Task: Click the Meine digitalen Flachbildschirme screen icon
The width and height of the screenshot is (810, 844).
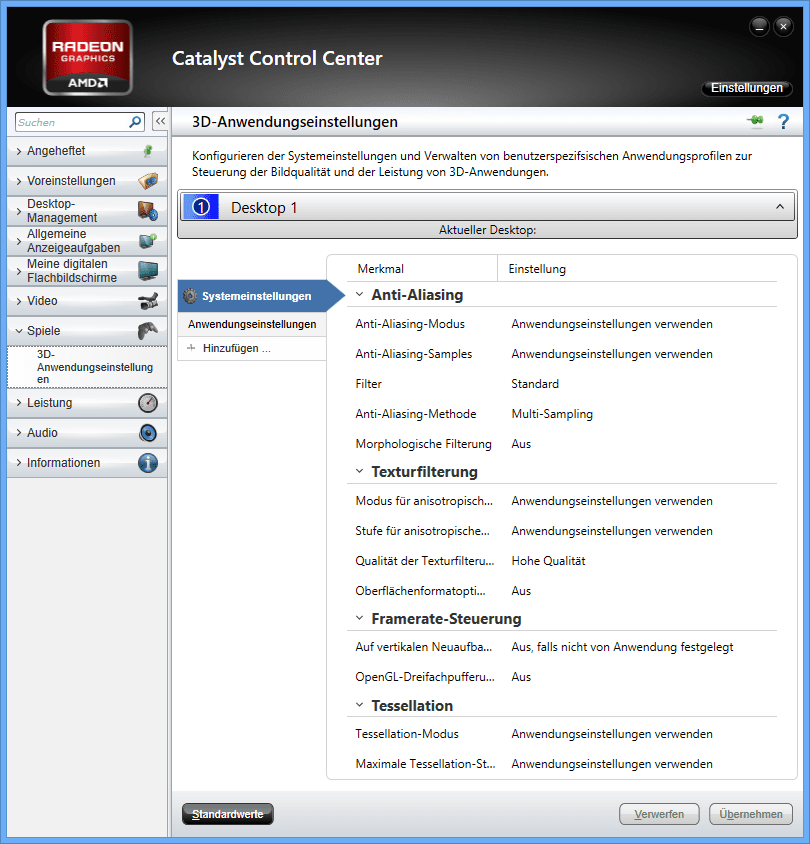Action: (148, 271)
